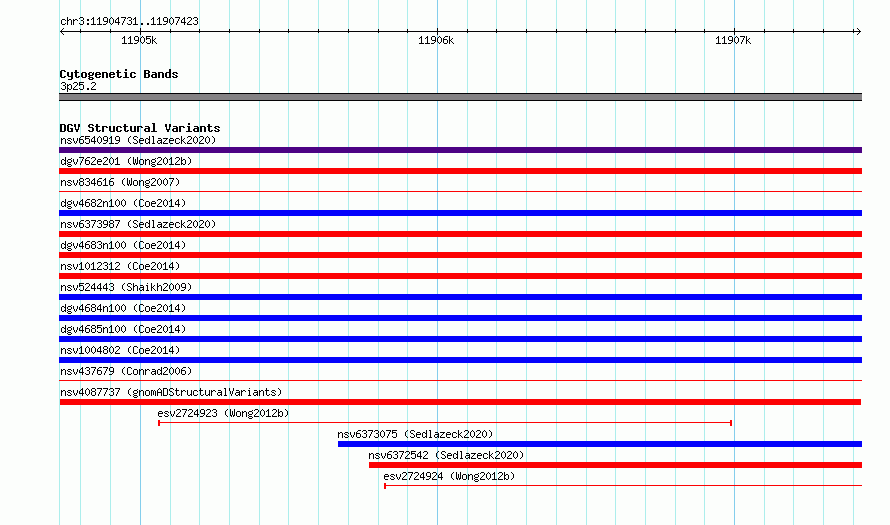Open the nsv6540919 (Sedlazeck2020) label
Screen dimensions: 890x525
point(138,140)
